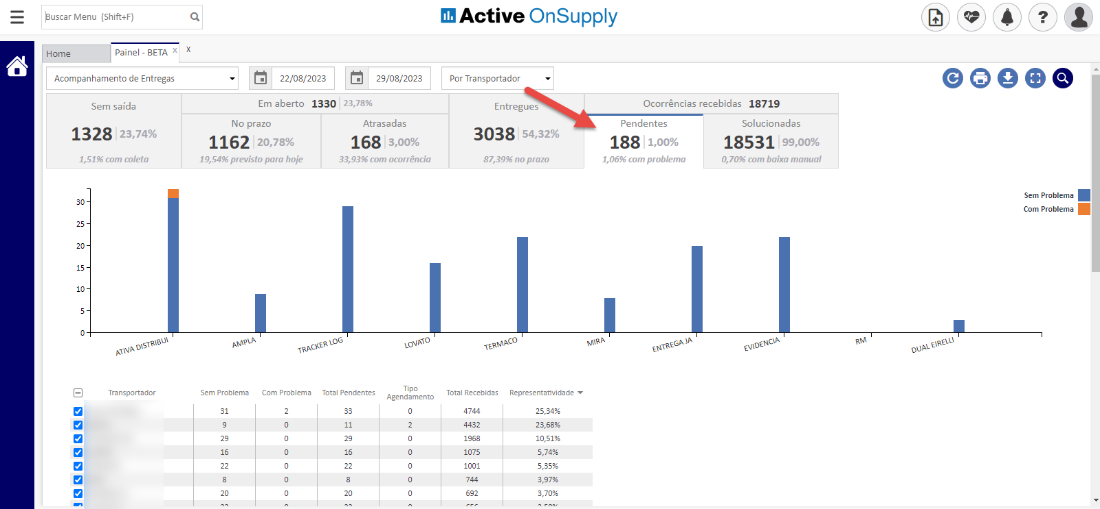Open the heartbeat health monitor icon
Viewport: 1100px width, 509px height.
tap(972, 18)
